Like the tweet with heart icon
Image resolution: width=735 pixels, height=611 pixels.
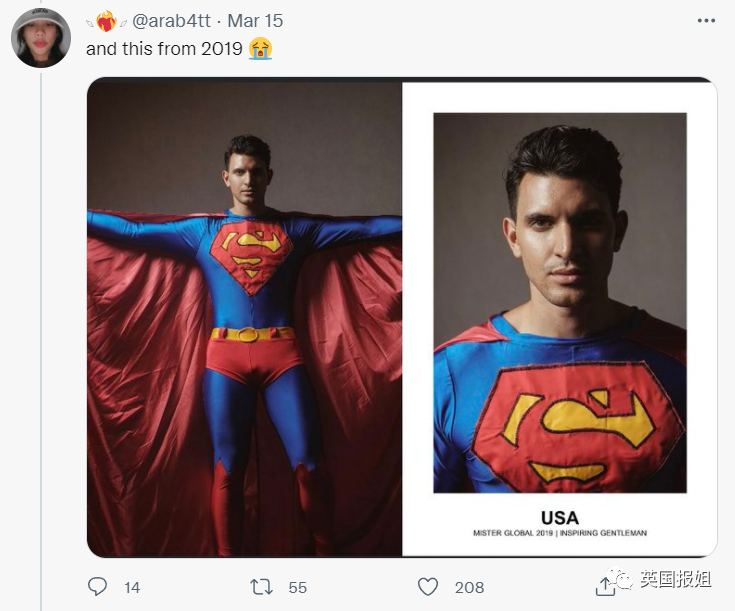coord(428,587)
